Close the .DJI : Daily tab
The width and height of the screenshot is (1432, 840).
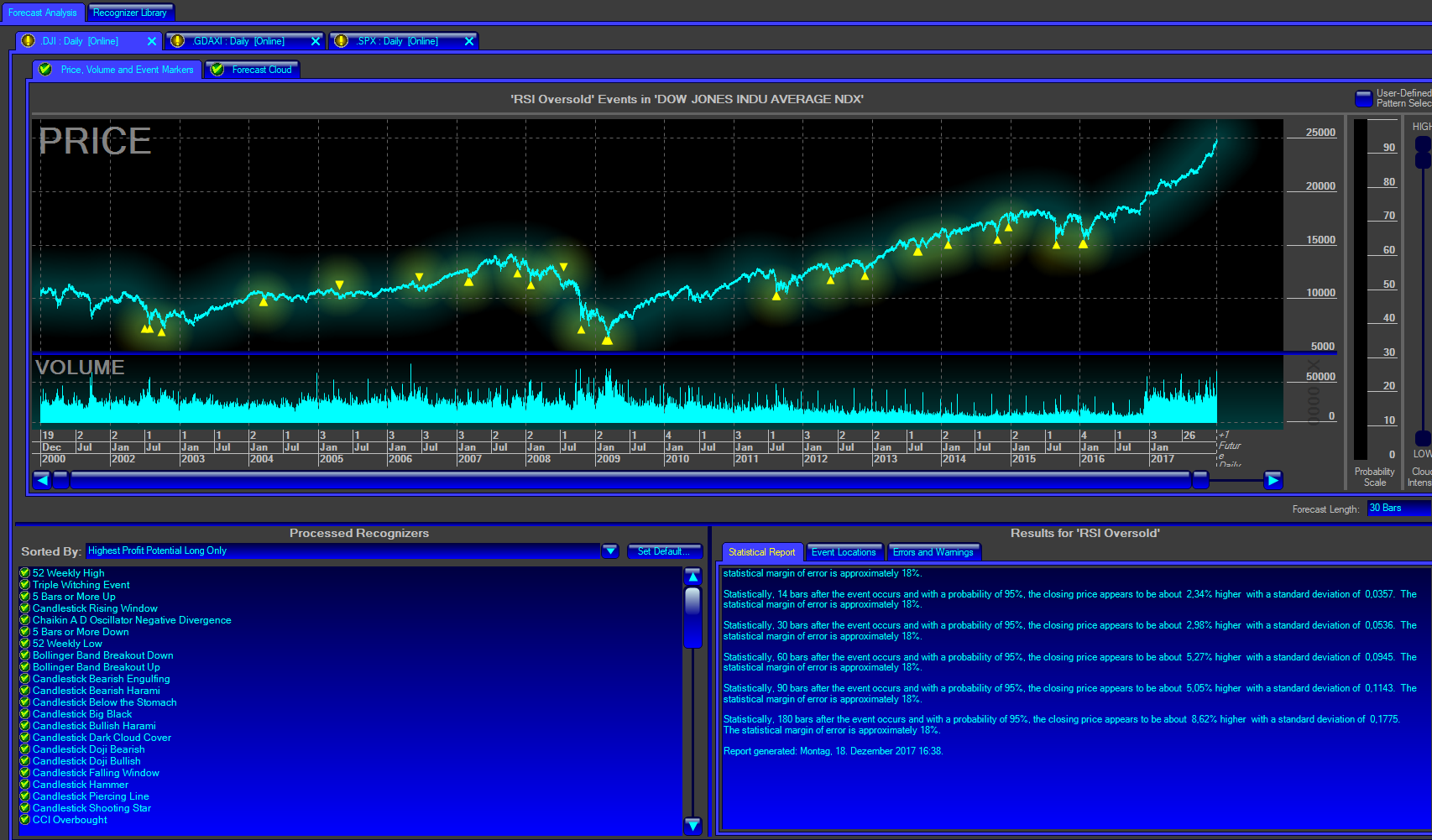pyautogui.click(x=152, y=41)
